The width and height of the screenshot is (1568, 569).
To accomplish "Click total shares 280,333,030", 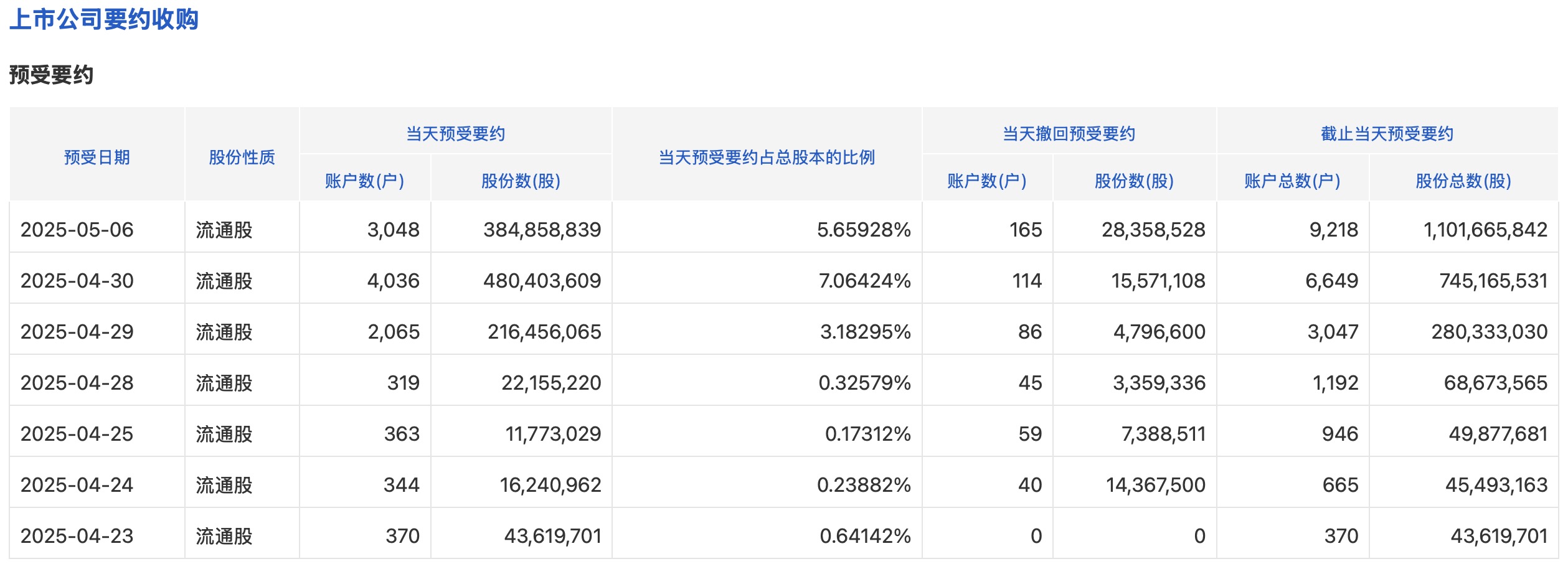I will (1490, 332).
